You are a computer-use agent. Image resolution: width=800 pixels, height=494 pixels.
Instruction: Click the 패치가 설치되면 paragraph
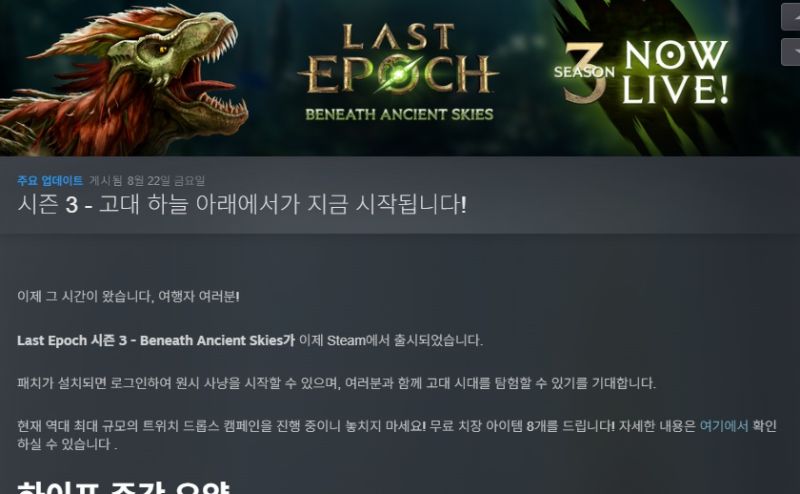point(336,383)
